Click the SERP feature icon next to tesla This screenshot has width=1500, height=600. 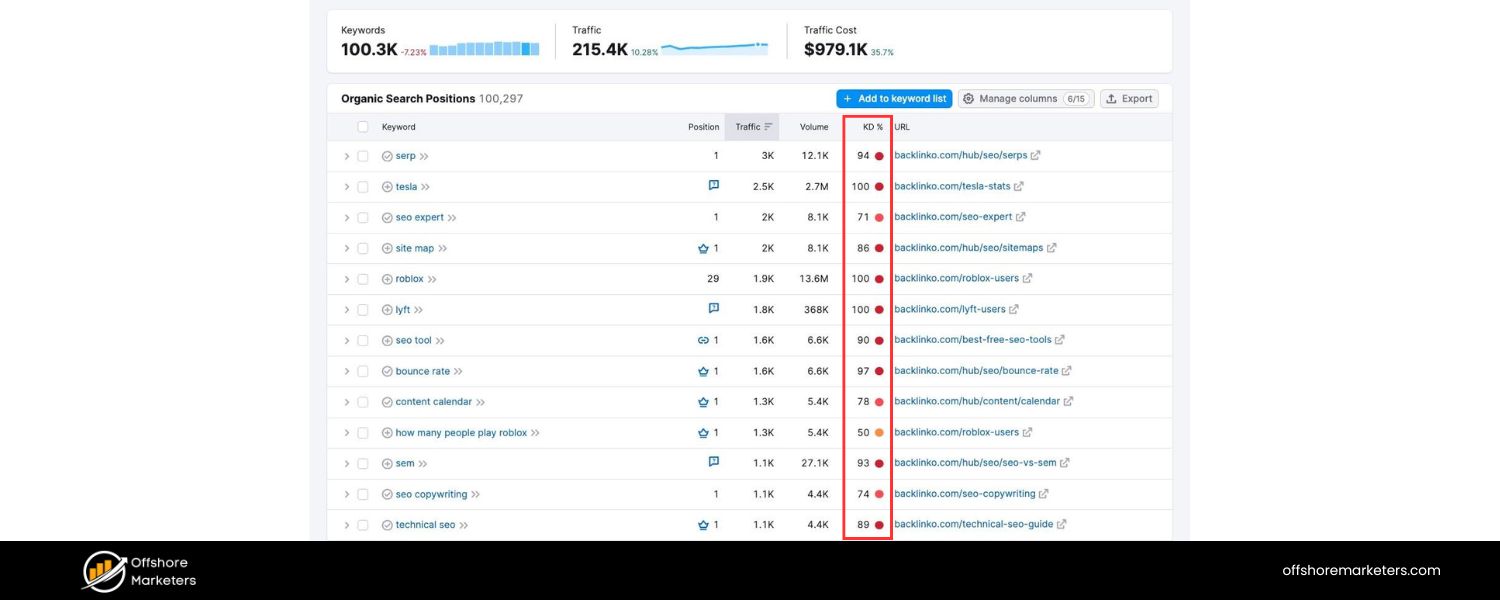(x=713, y=185)
